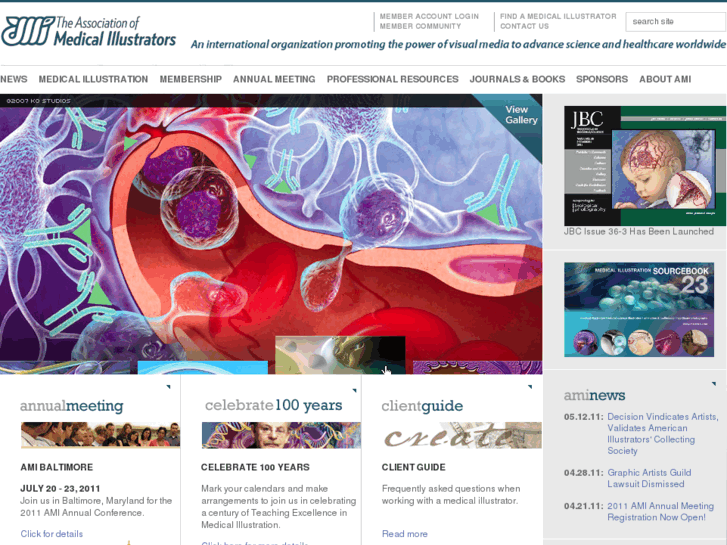Open the Member Community link
The width and height of the screenshot is (727, 545).
pyautogui.click(x=420, y=26)
